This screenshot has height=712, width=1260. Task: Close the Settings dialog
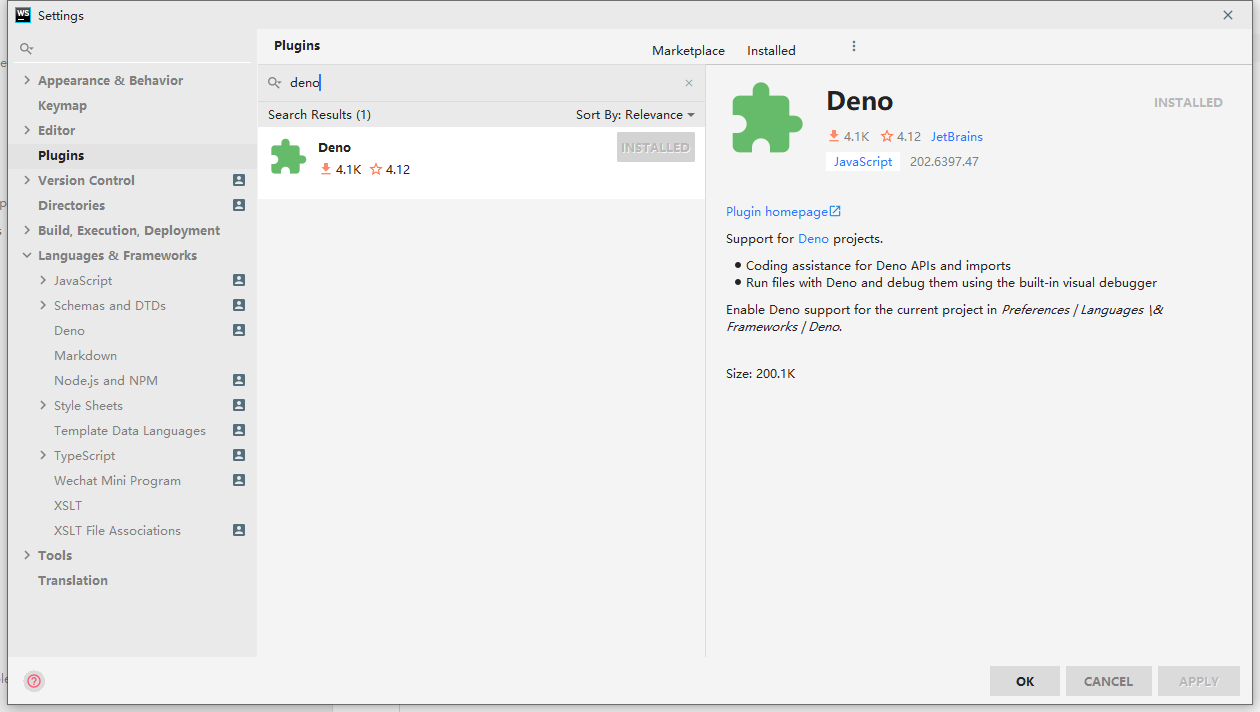1228,15
